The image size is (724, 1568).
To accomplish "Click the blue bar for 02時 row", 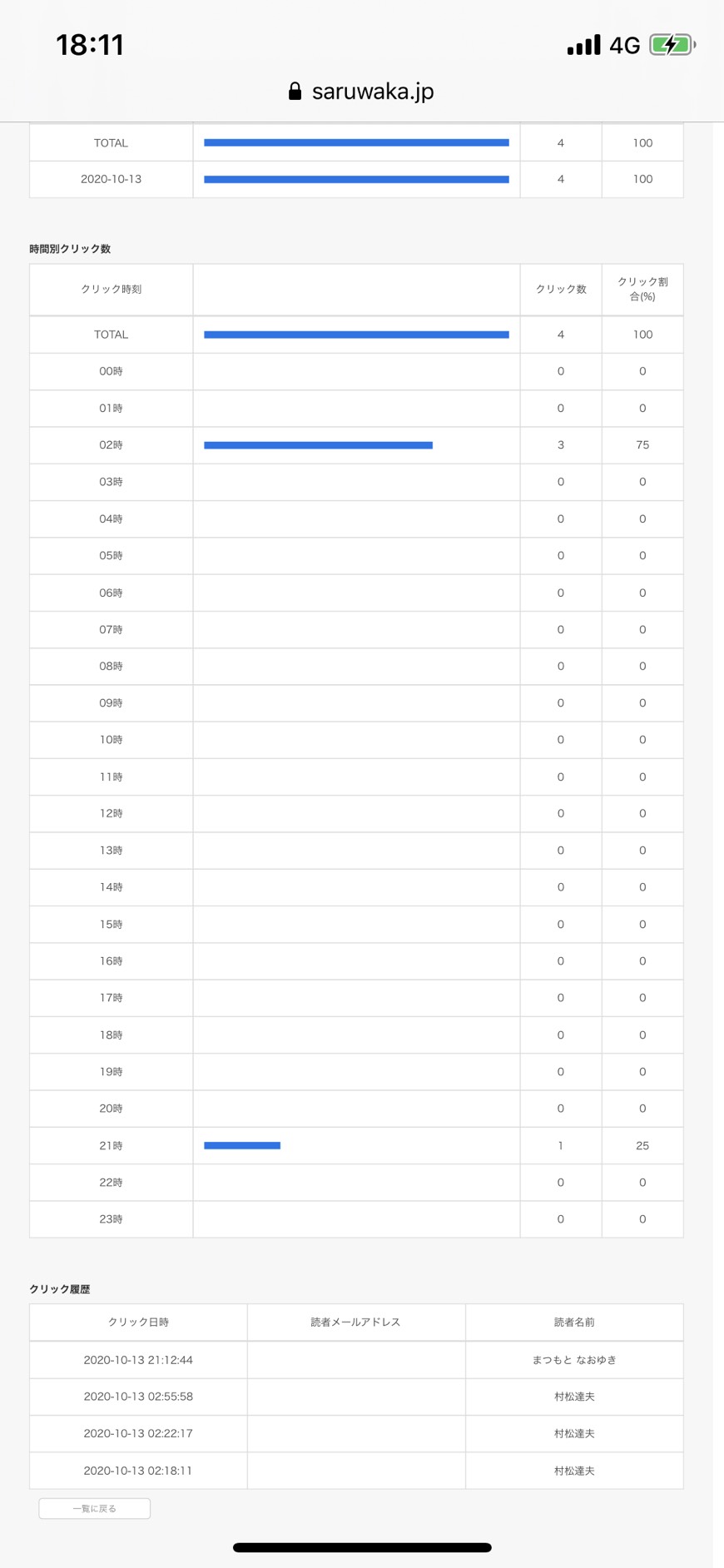I will 318,445.
